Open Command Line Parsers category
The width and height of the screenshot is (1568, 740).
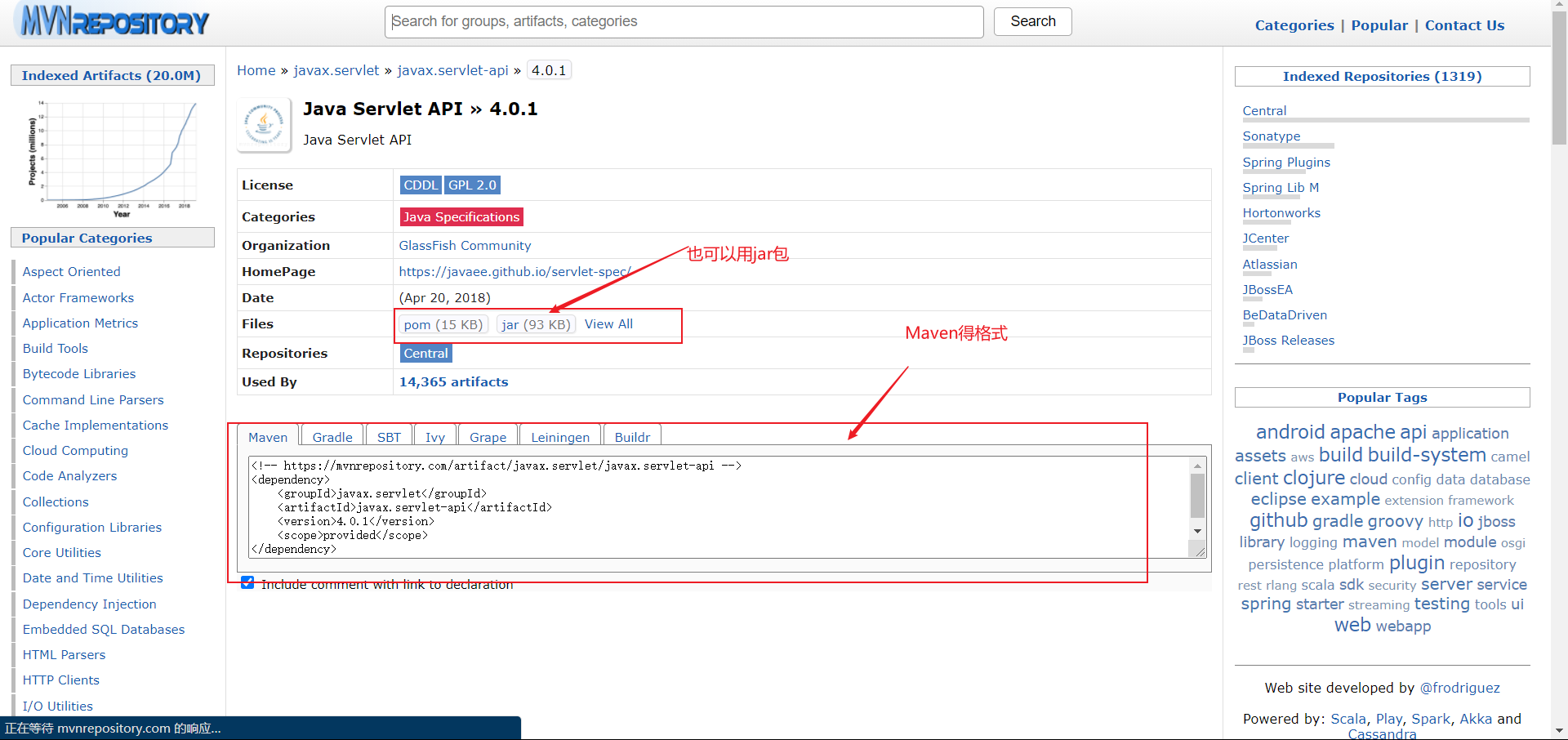[93, 400]
